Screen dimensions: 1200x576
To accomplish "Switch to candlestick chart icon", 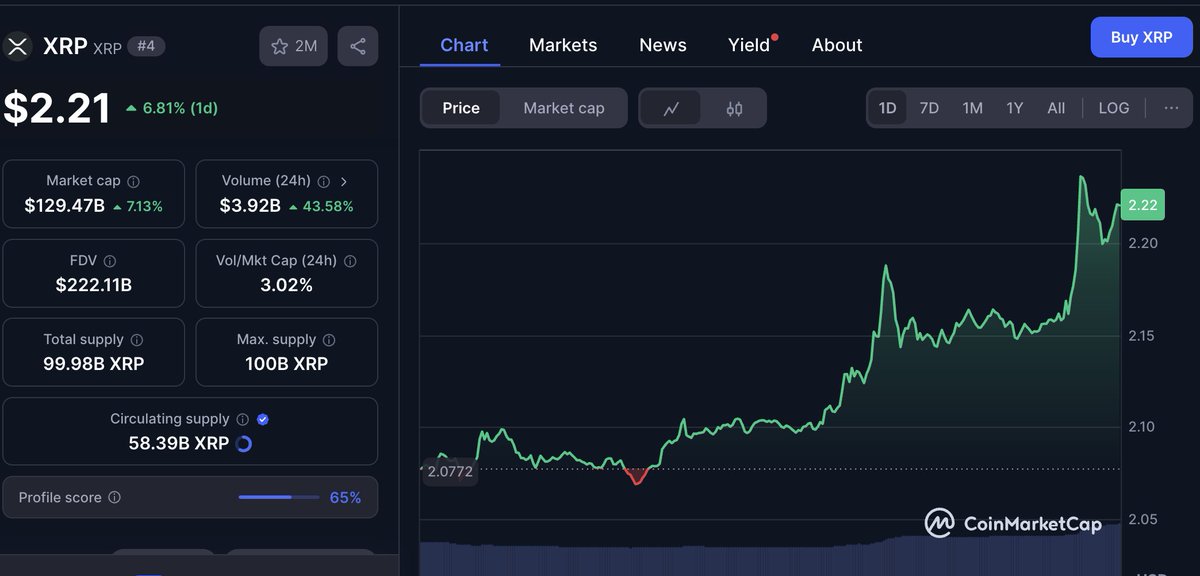I will (734, 108).
